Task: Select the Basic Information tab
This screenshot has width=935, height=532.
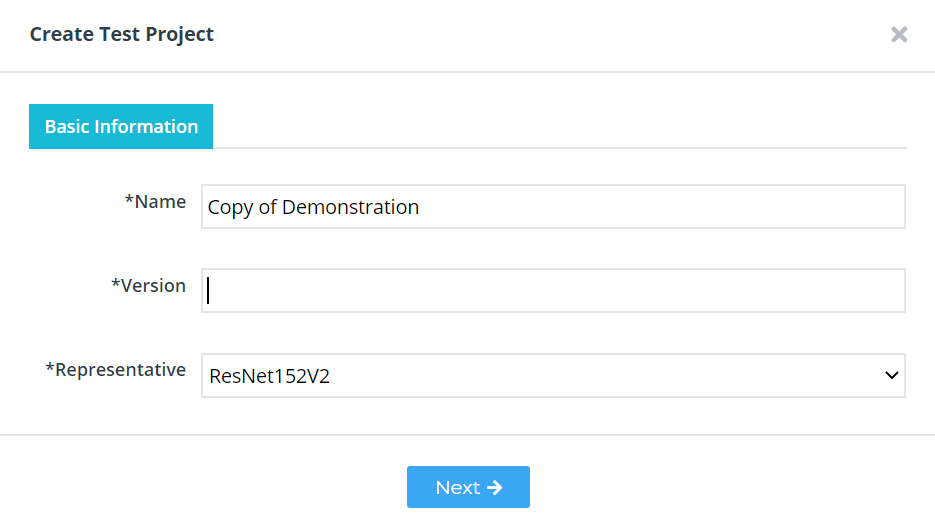Action: 121,126
